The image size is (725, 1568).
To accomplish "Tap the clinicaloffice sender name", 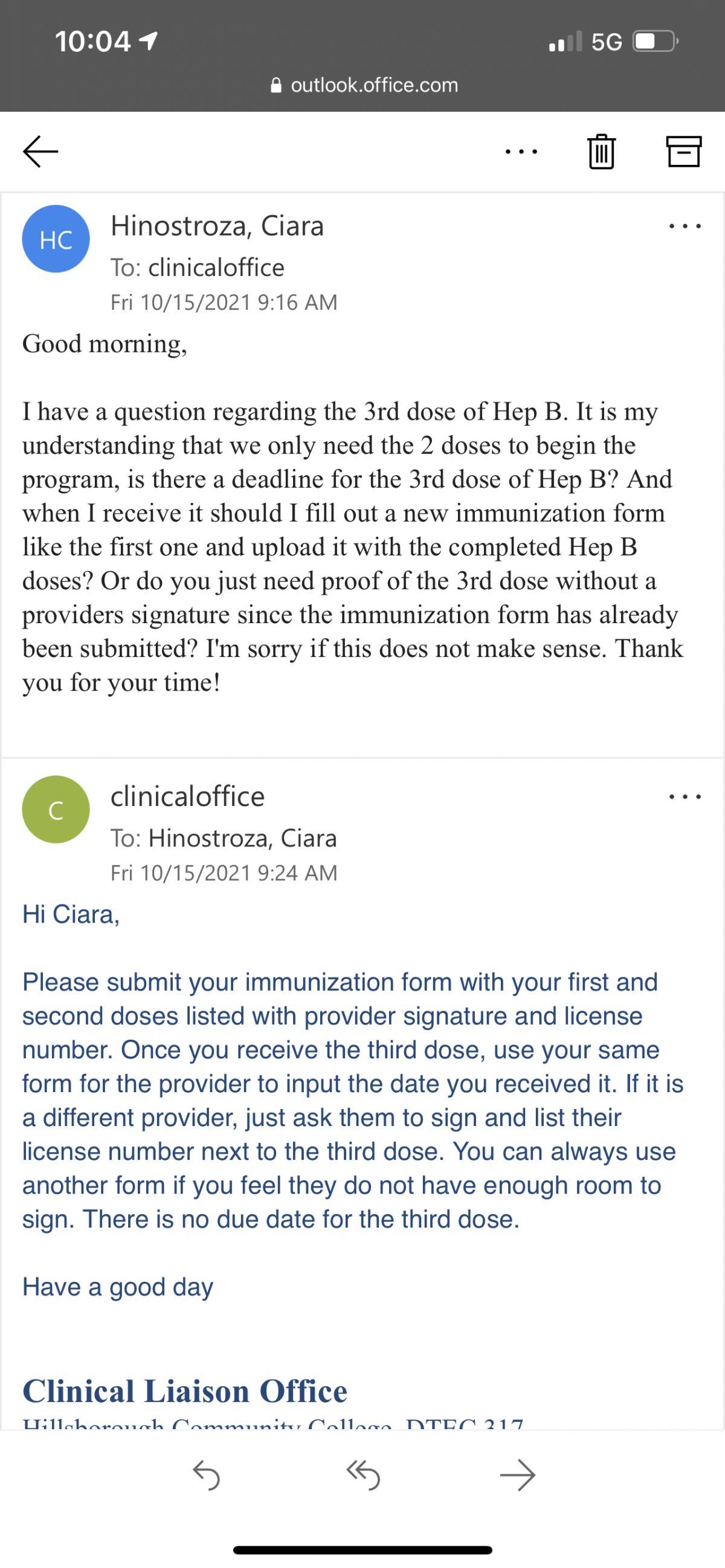I will click(188, 797).
